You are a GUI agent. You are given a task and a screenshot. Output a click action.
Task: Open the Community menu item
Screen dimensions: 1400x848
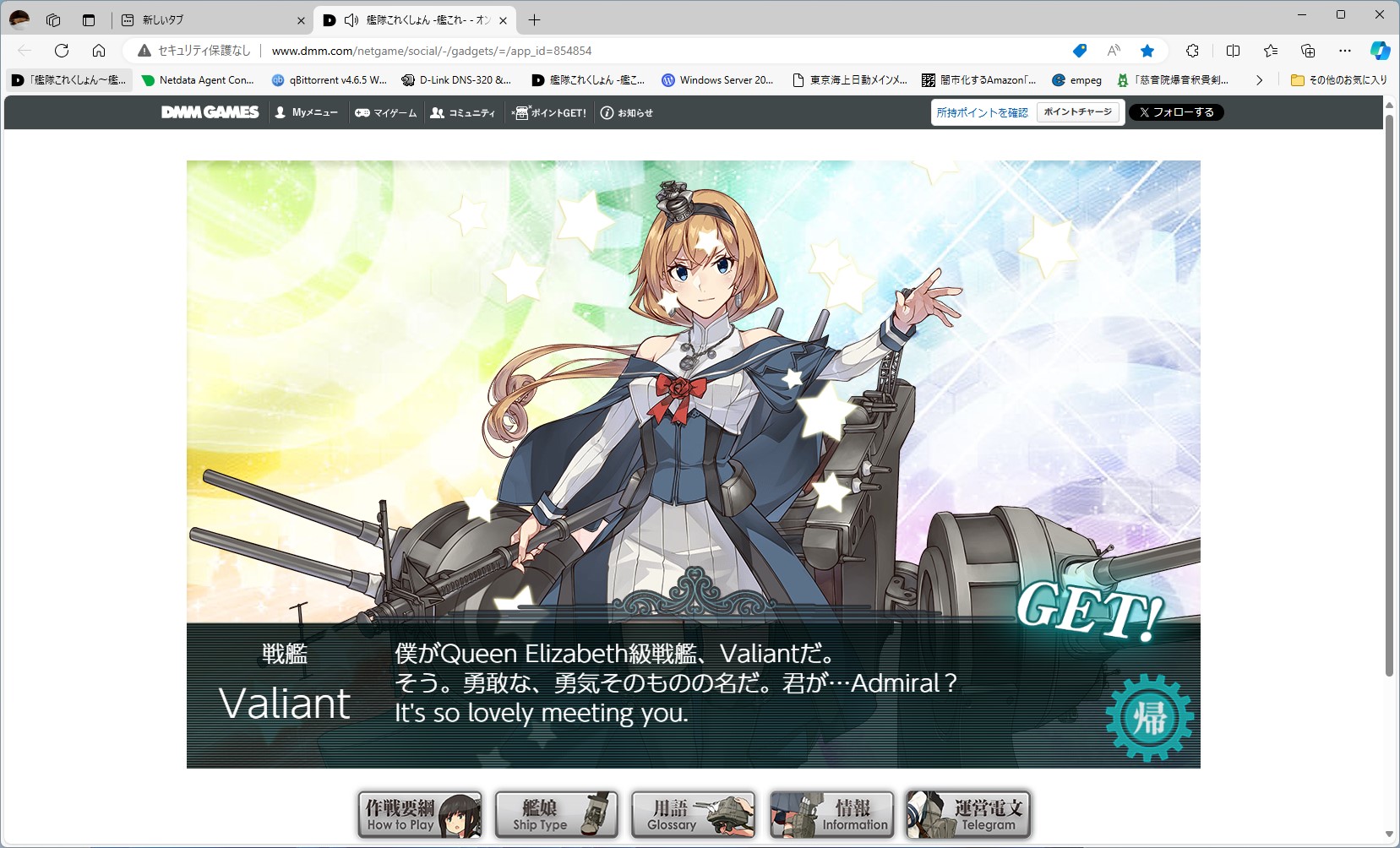coord(462,112)
